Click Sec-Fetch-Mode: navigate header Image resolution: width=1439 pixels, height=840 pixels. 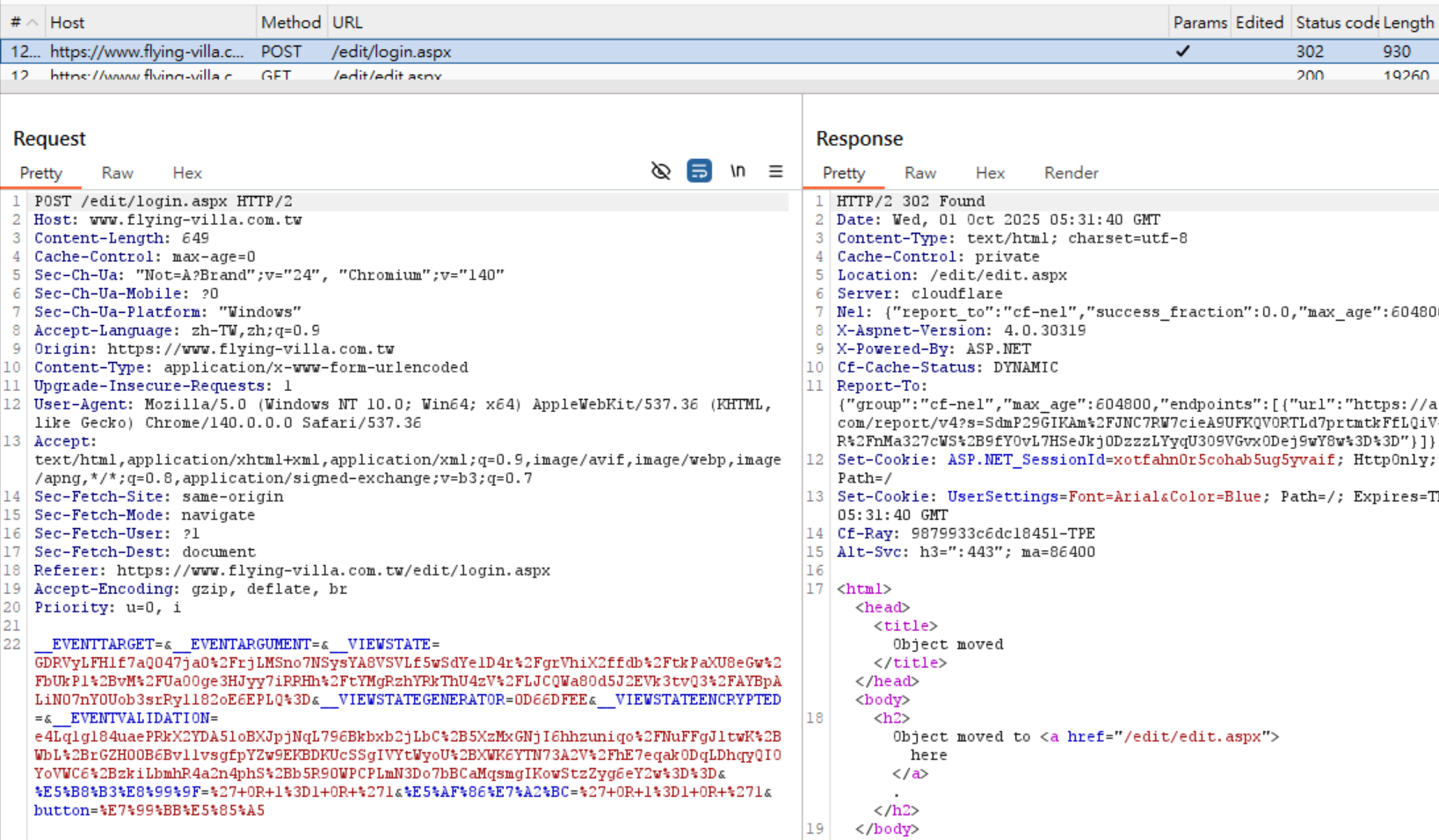coord(145,515)
